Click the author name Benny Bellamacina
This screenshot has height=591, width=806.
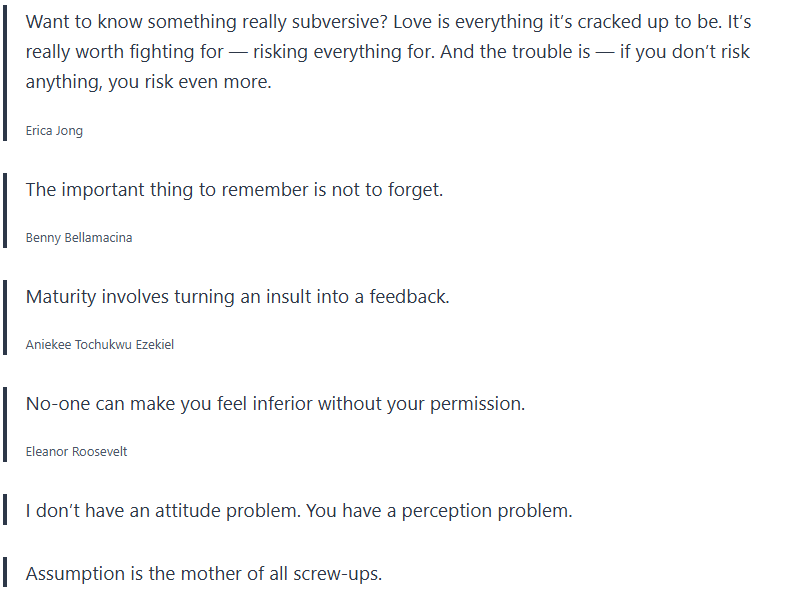pyautogui.click(x=79, y=238)
